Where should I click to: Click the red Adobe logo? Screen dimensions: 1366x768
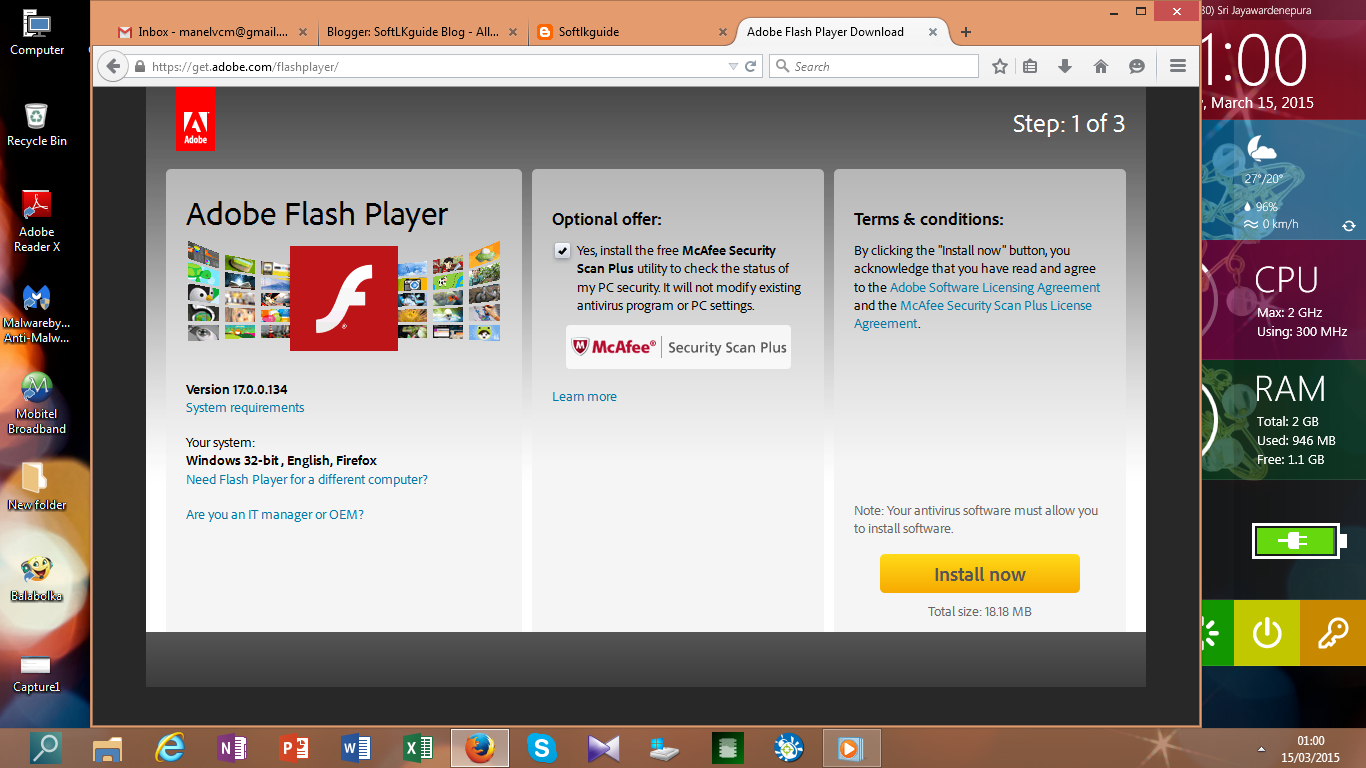(x=195, y=120)
